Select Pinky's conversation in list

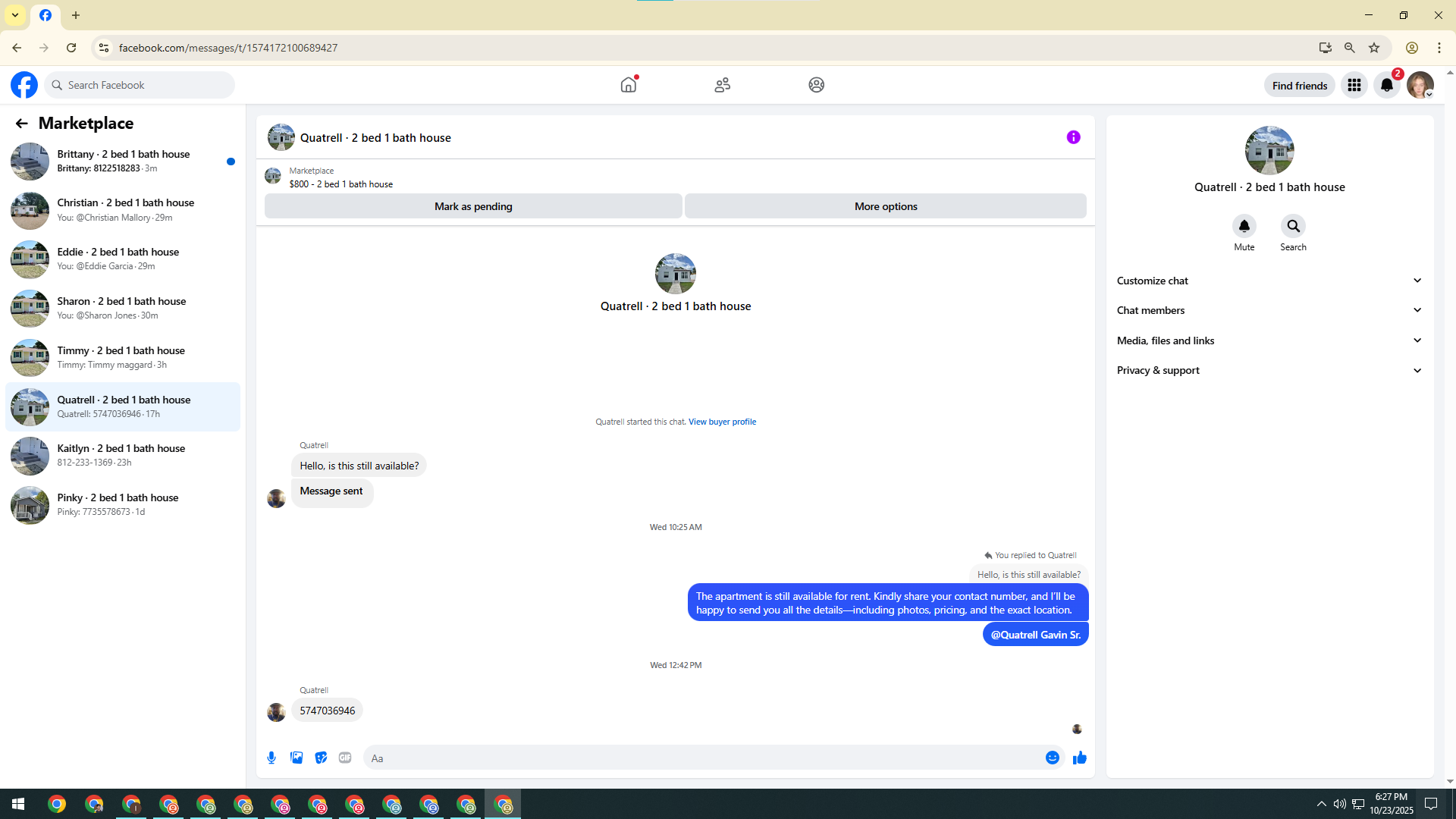pos(123,504)
